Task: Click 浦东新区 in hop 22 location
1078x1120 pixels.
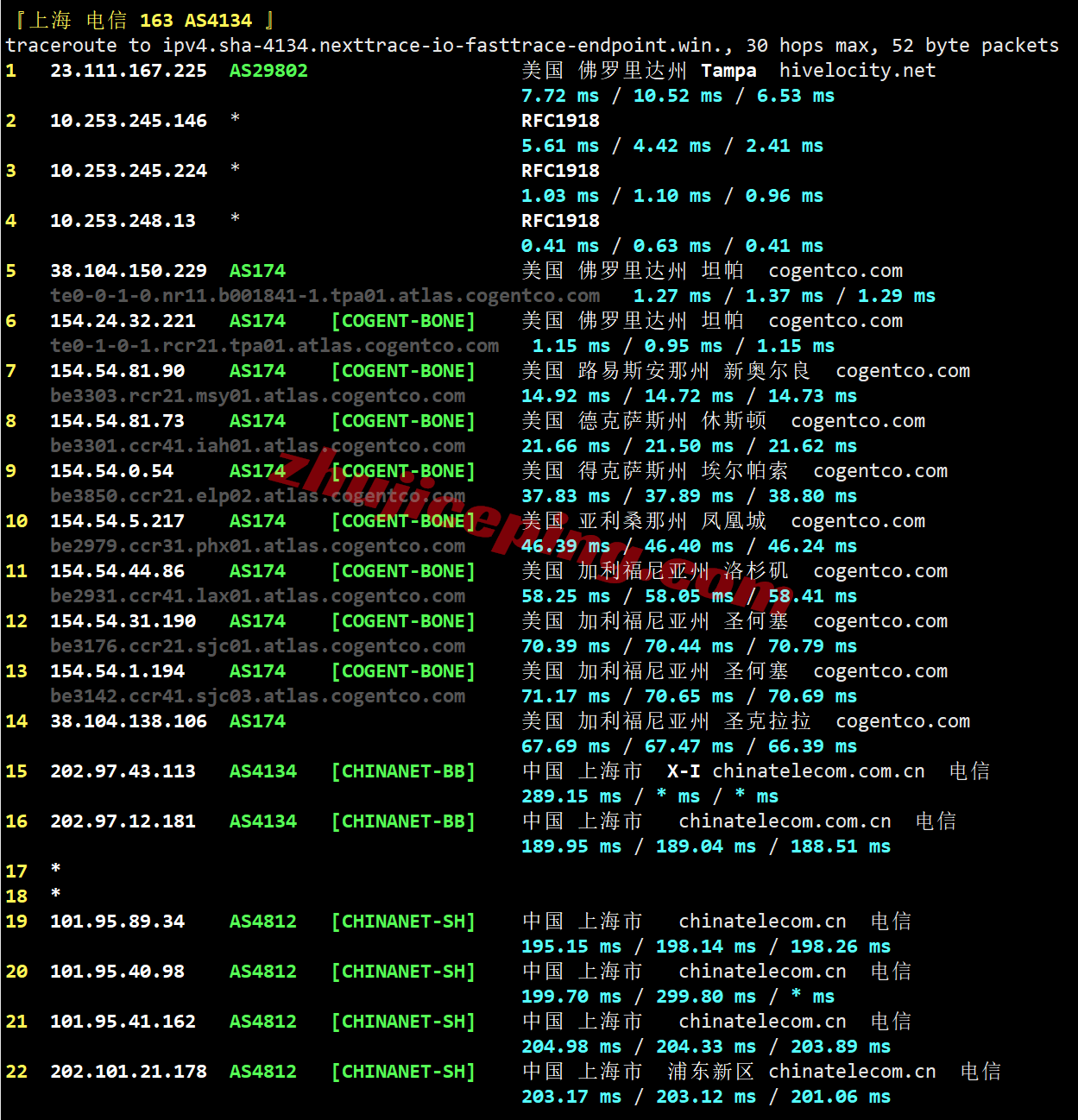Action: point(711,1072)
